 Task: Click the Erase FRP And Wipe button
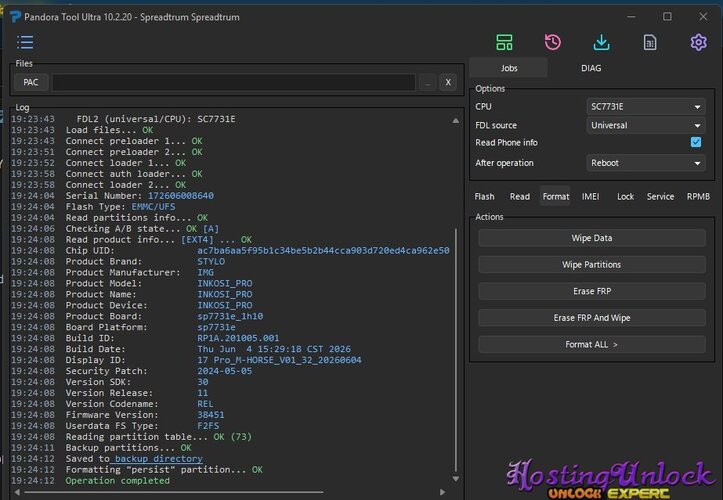tap(592, 318)
